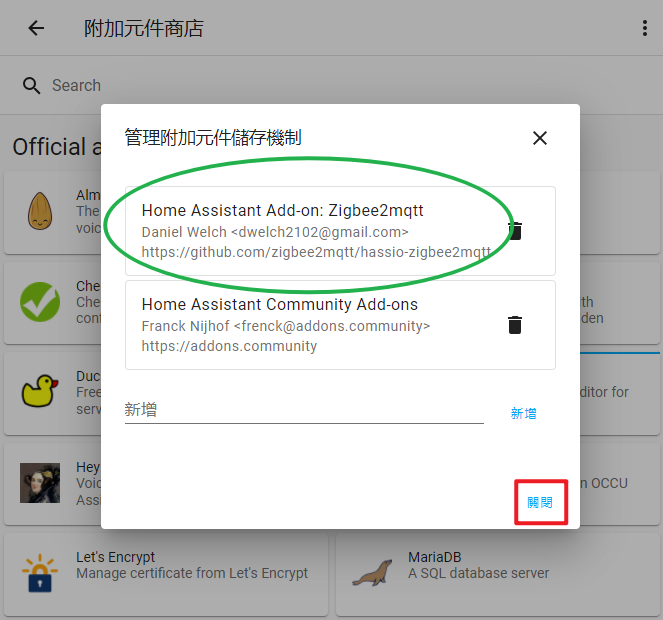Image resolution: width=663 pixels, height=620 pixels.
Task: Delete the Zigbee2mqtt repository
Action: [x=515, y=231]
